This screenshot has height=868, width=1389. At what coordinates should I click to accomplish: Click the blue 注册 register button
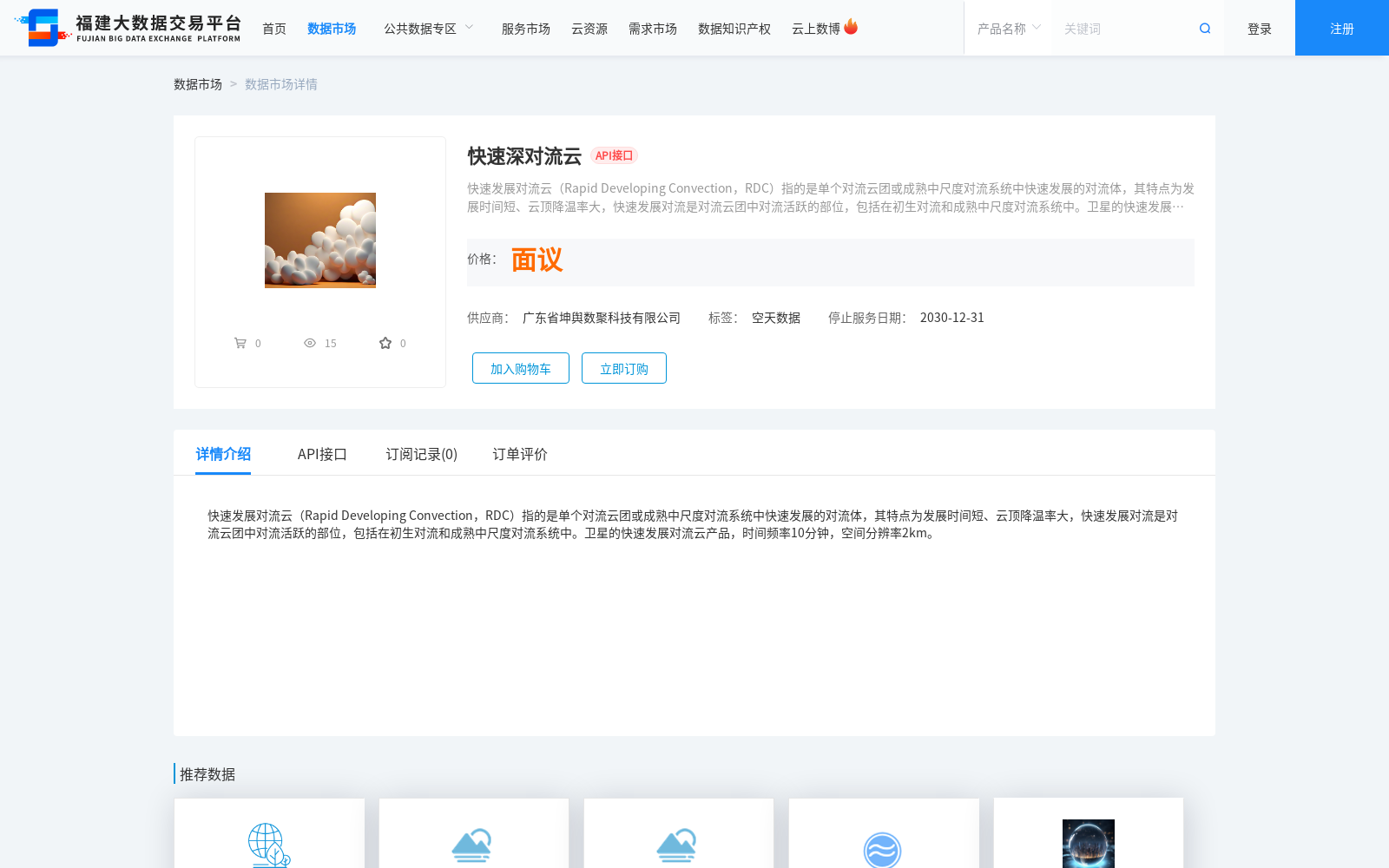pos(1342,28)
